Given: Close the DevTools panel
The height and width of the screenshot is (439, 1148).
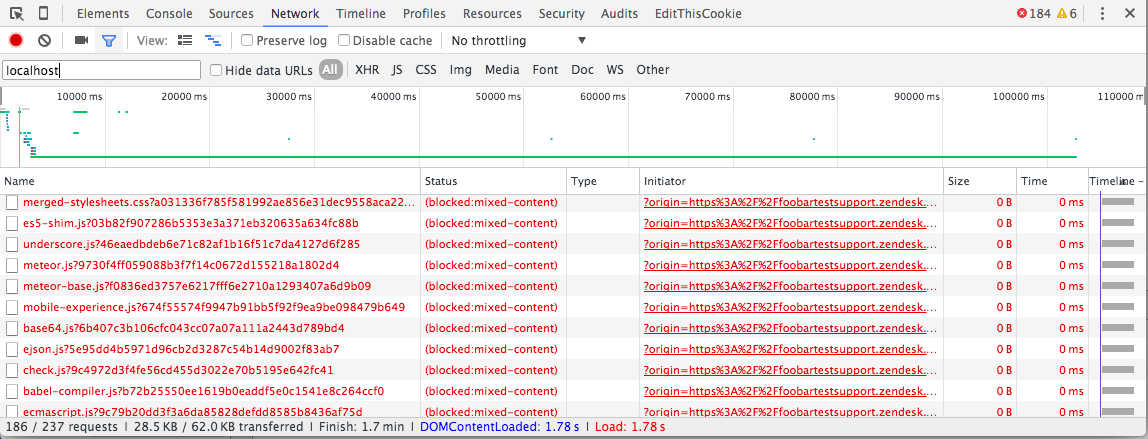Looking at the screenshot, I should point(1130,13).
